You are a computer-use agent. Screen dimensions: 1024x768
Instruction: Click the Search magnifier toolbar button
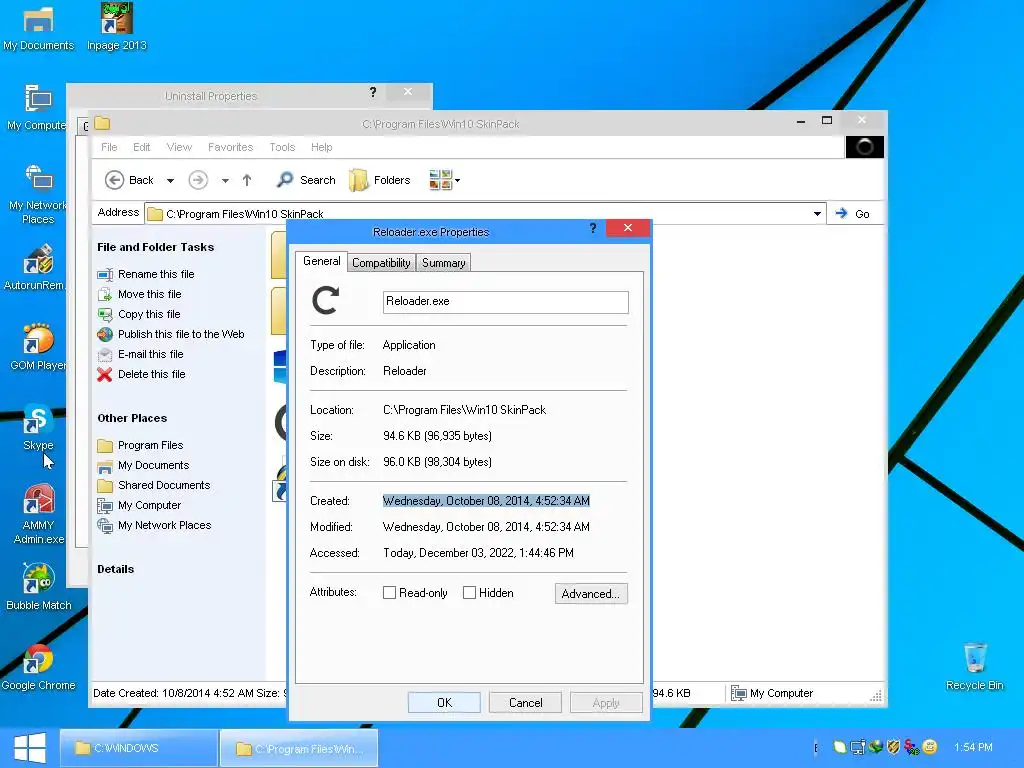pyautogui.click(x=306, y=180)
